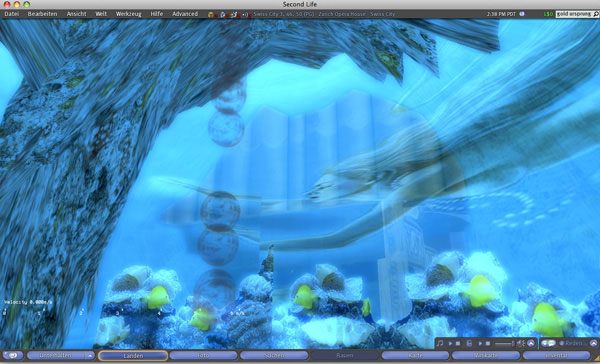Click the Velocity 0.000m/s readout
Image resolution: width=600 pixels, height=364 pixels.
point(28,302)
